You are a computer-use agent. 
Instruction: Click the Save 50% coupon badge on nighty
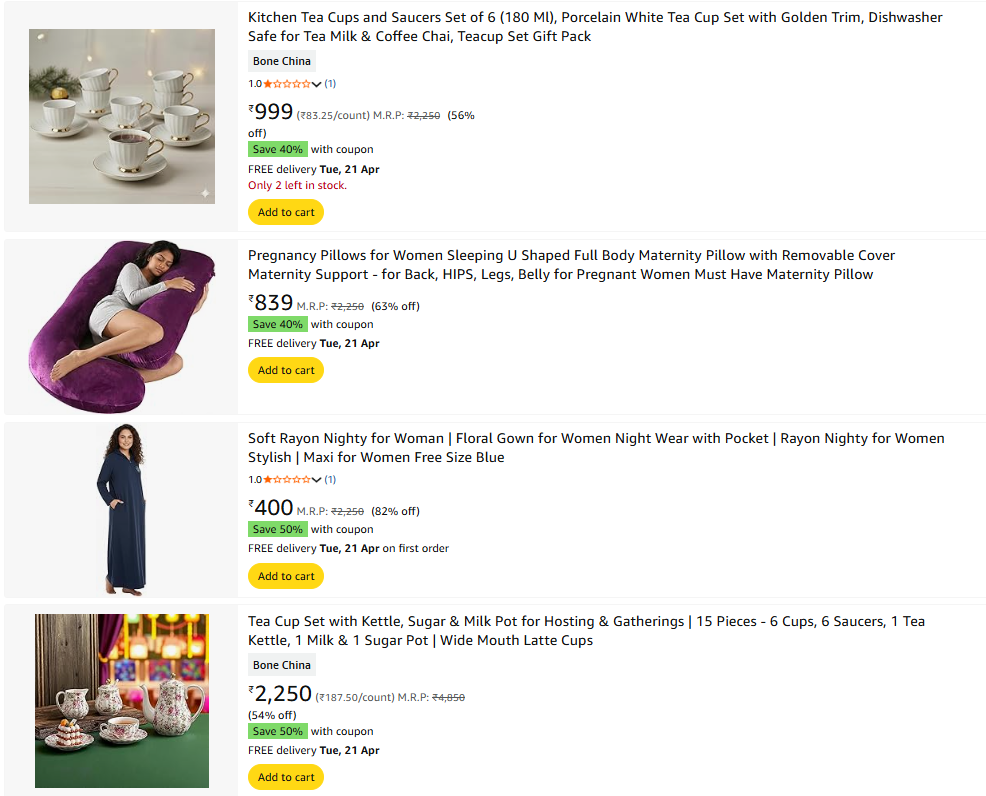point(278,529)
